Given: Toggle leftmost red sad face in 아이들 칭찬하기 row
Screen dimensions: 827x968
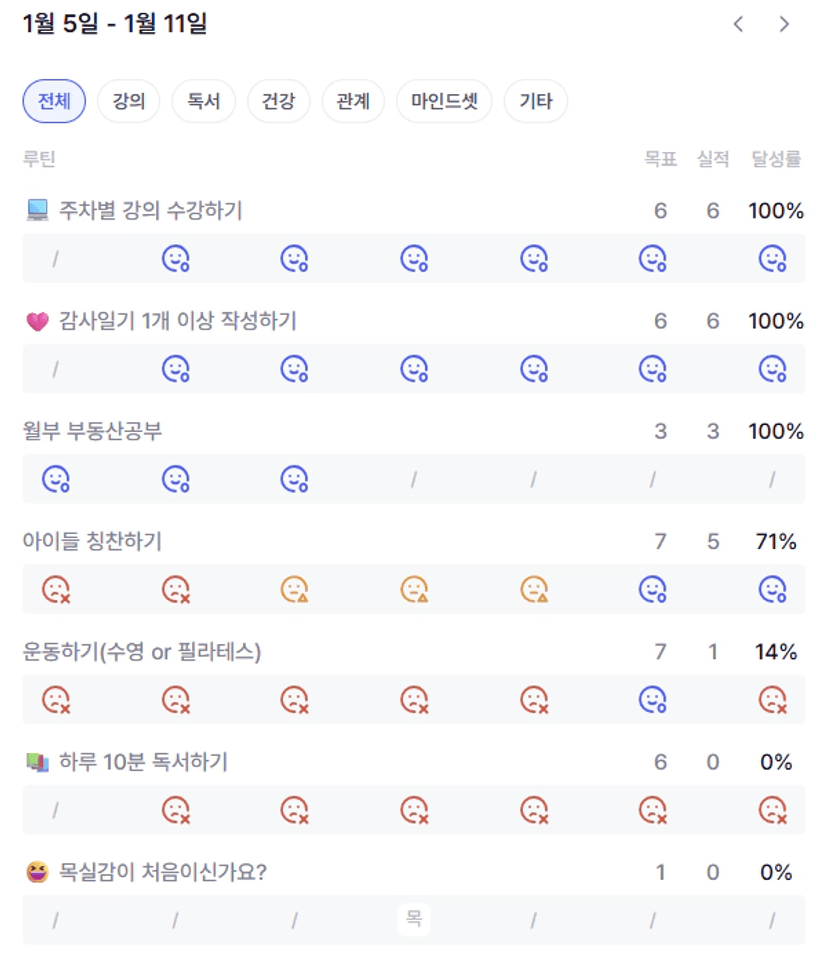Looking at the screenshot, I should (x=55, y=589).
